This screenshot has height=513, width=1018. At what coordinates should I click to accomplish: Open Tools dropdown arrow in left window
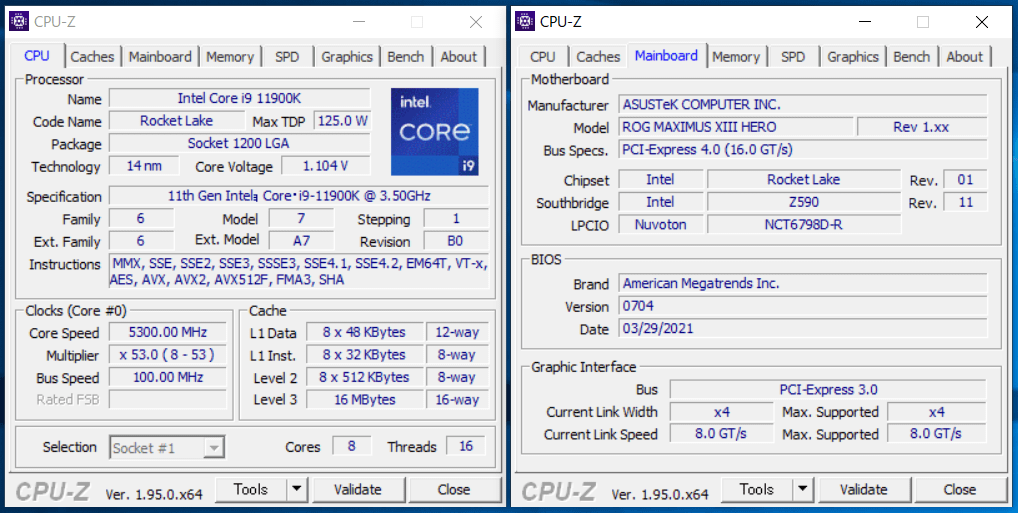296,489
